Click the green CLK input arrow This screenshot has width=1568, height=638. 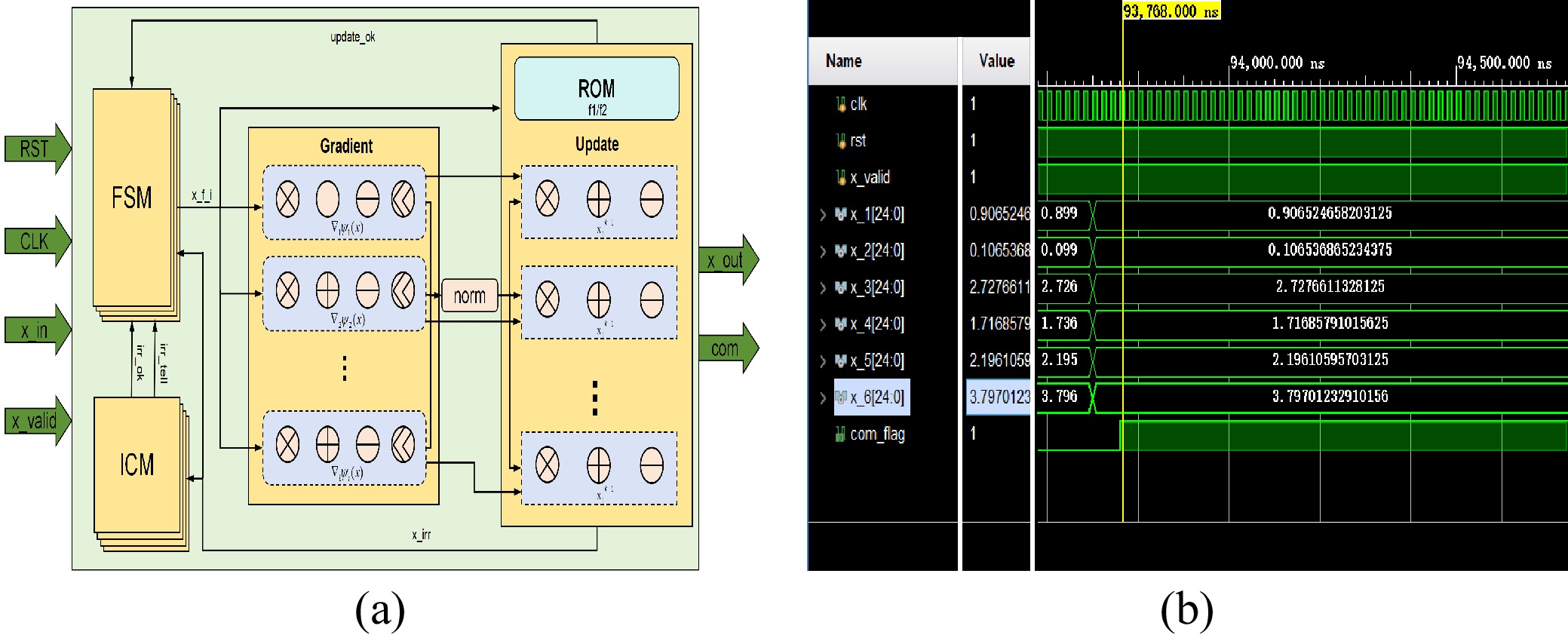tap(38, 241)
